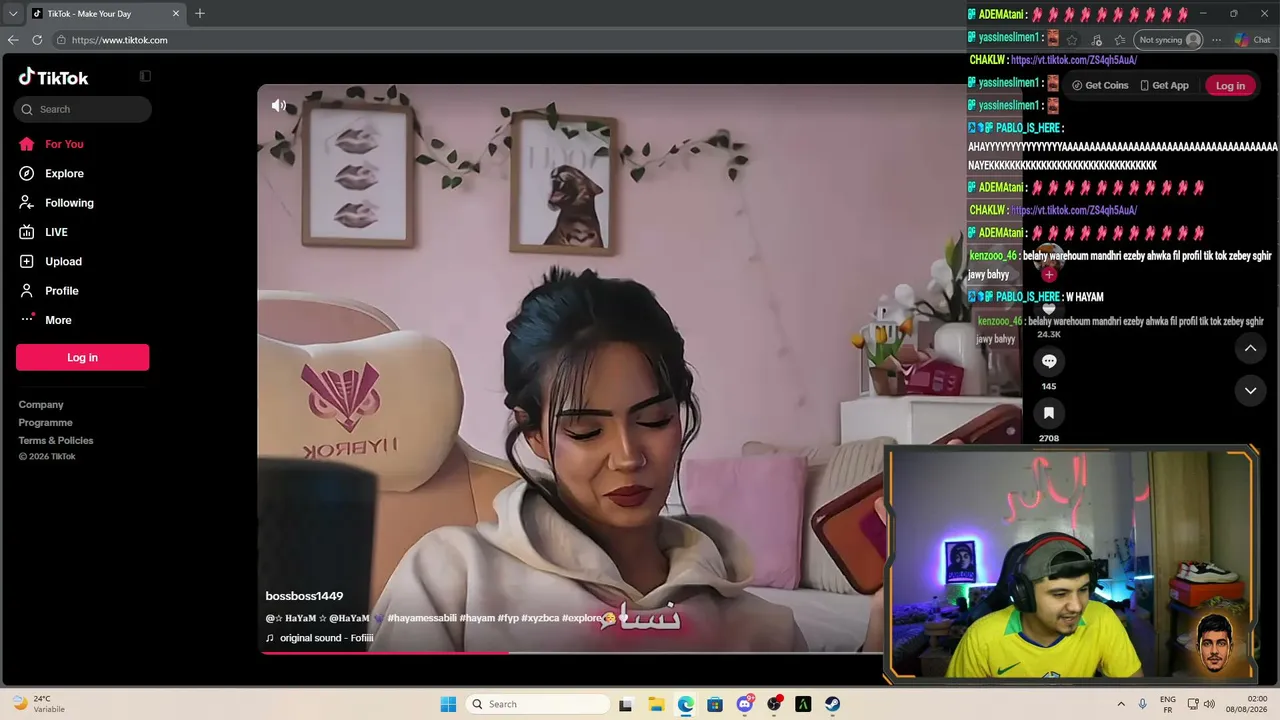The image size is (1280, 720).
Task: Close the TikTok browser tab
Action: click(176, 14)
